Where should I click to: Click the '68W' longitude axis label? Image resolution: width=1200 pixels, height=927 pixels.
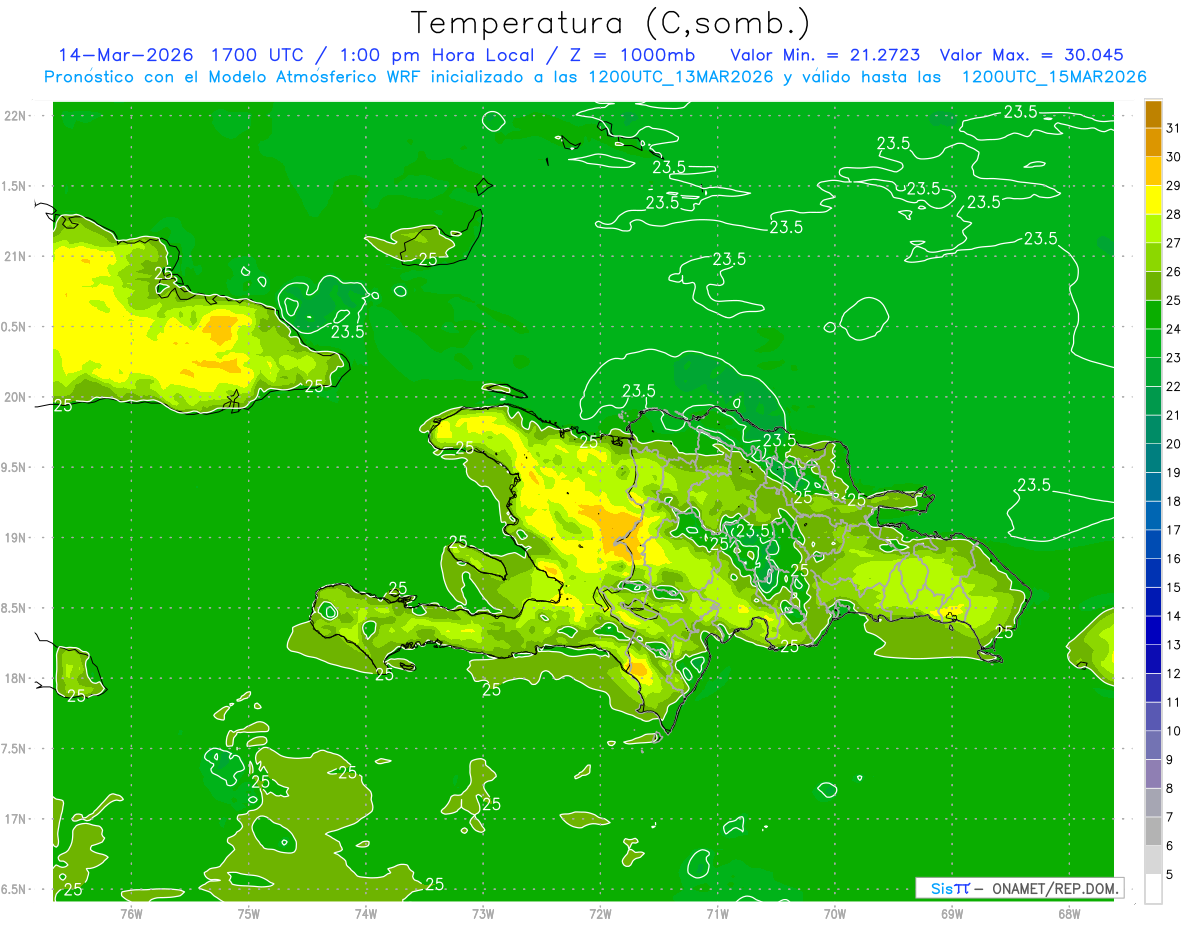(x=1069, y=912)
